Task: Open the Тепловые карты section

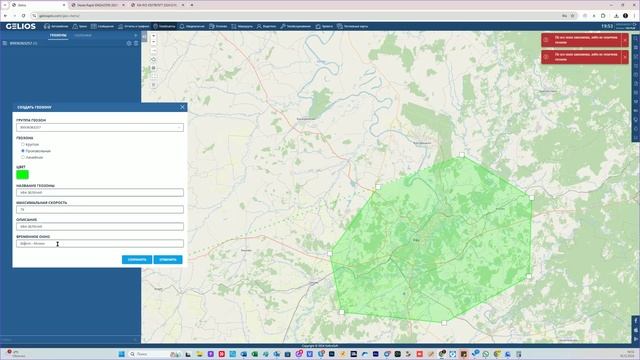Action: click(x=353, y=26)
